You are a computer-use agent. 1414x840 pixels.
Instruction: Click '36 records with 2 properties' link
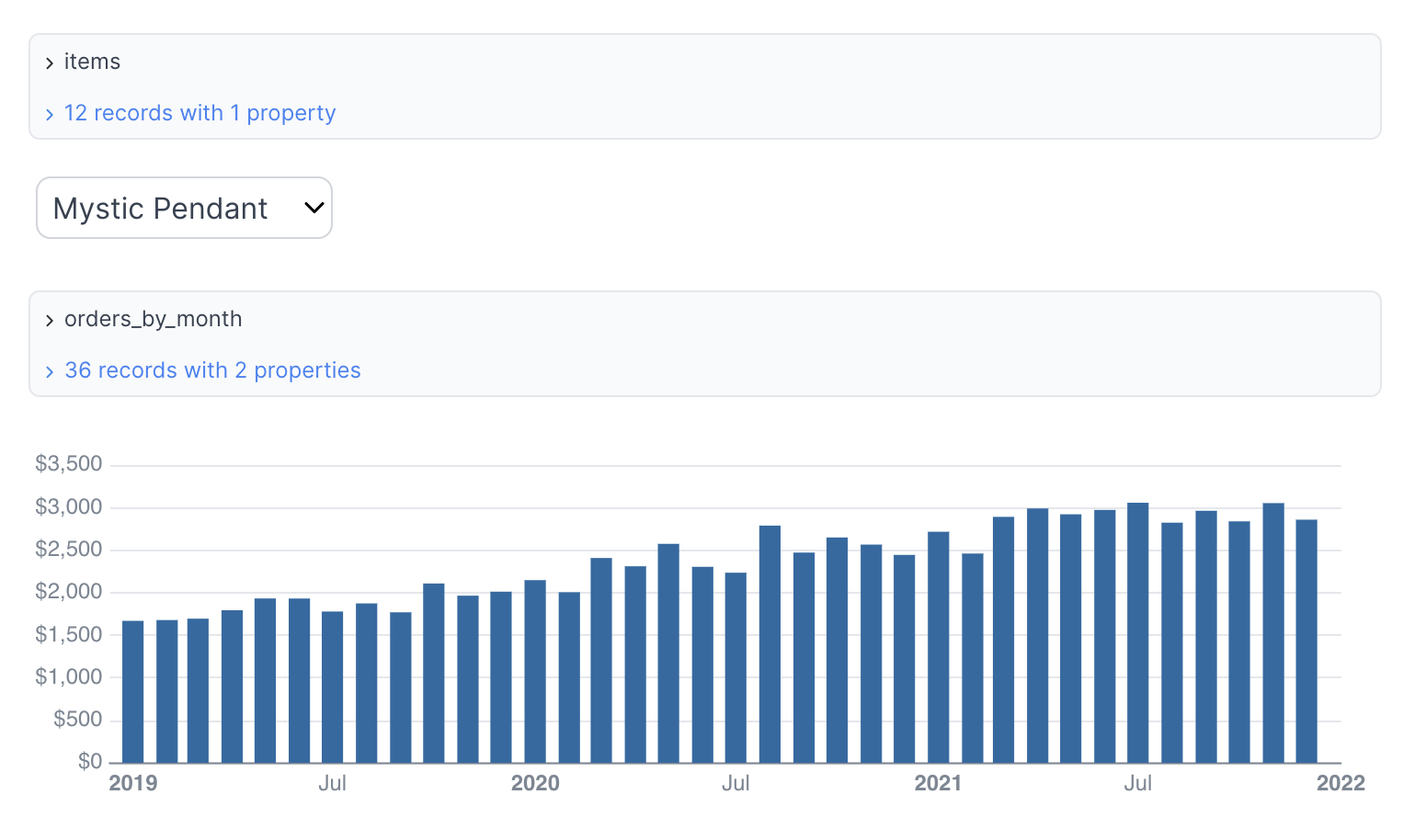212,370
